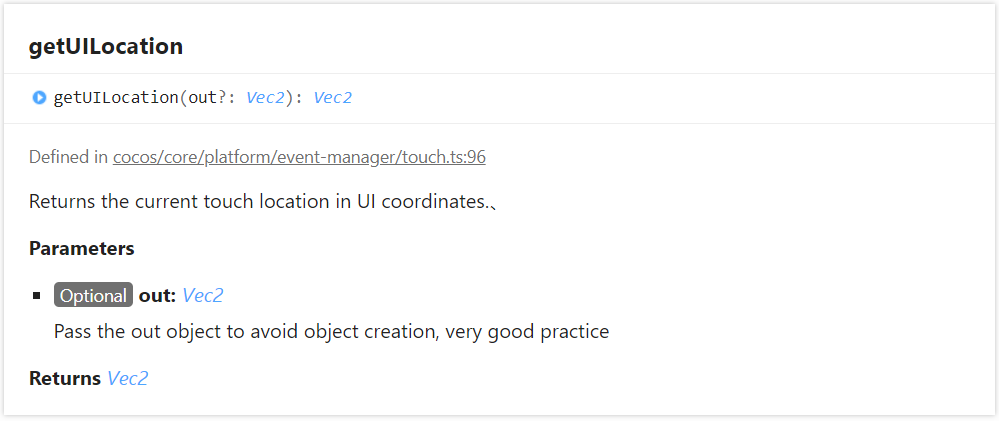Click the bold 'out:' parameter name

coord(158,296)
